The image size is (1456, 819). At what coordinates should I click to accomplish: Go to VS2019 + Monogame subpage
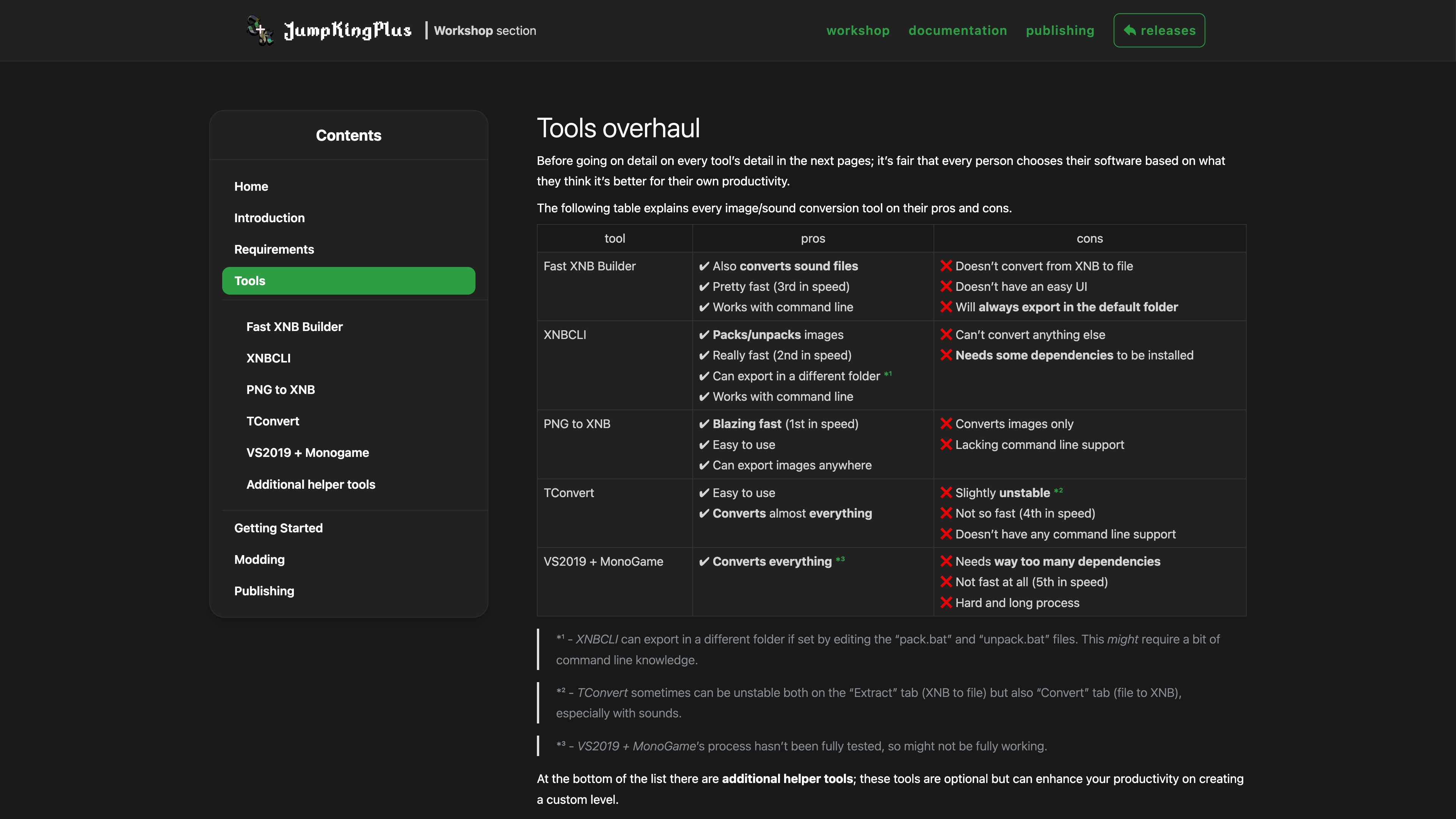[307, 453]
